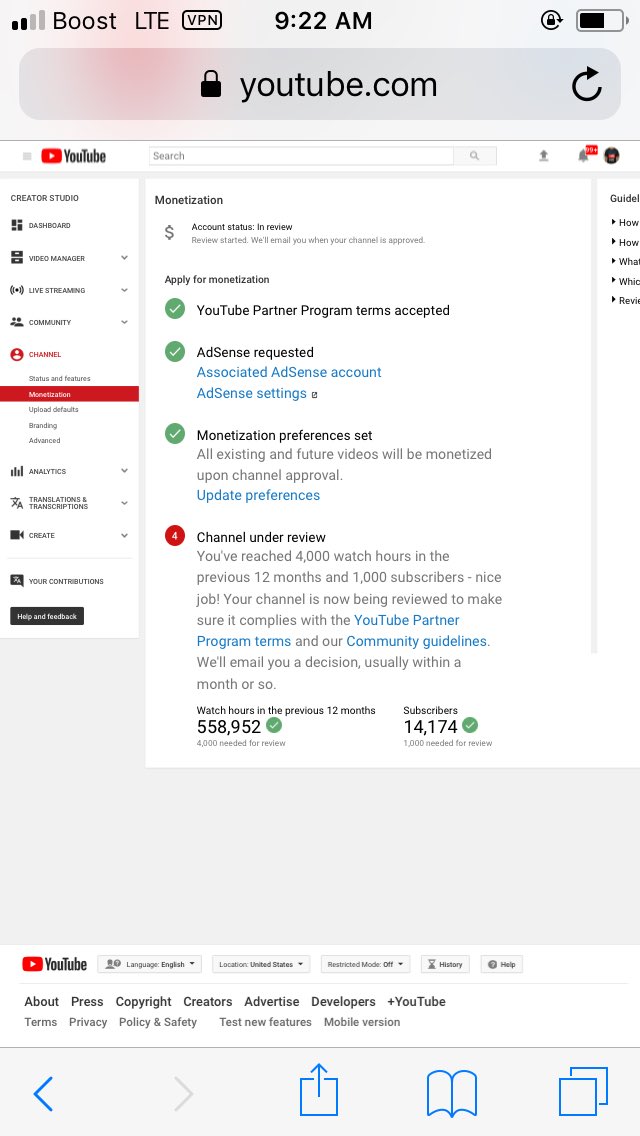Viewport: 640px width, 1136px height.
Task: Click the YouTube logo in header
Action: [73, 156]
